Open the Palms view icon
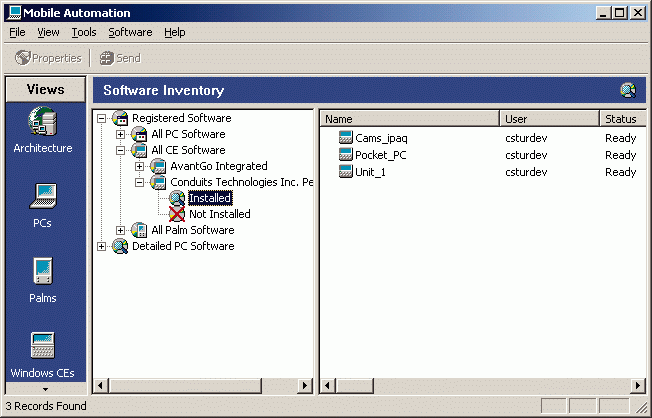Image resolution: width=652 pixels, height=418 pixels. 42,271
